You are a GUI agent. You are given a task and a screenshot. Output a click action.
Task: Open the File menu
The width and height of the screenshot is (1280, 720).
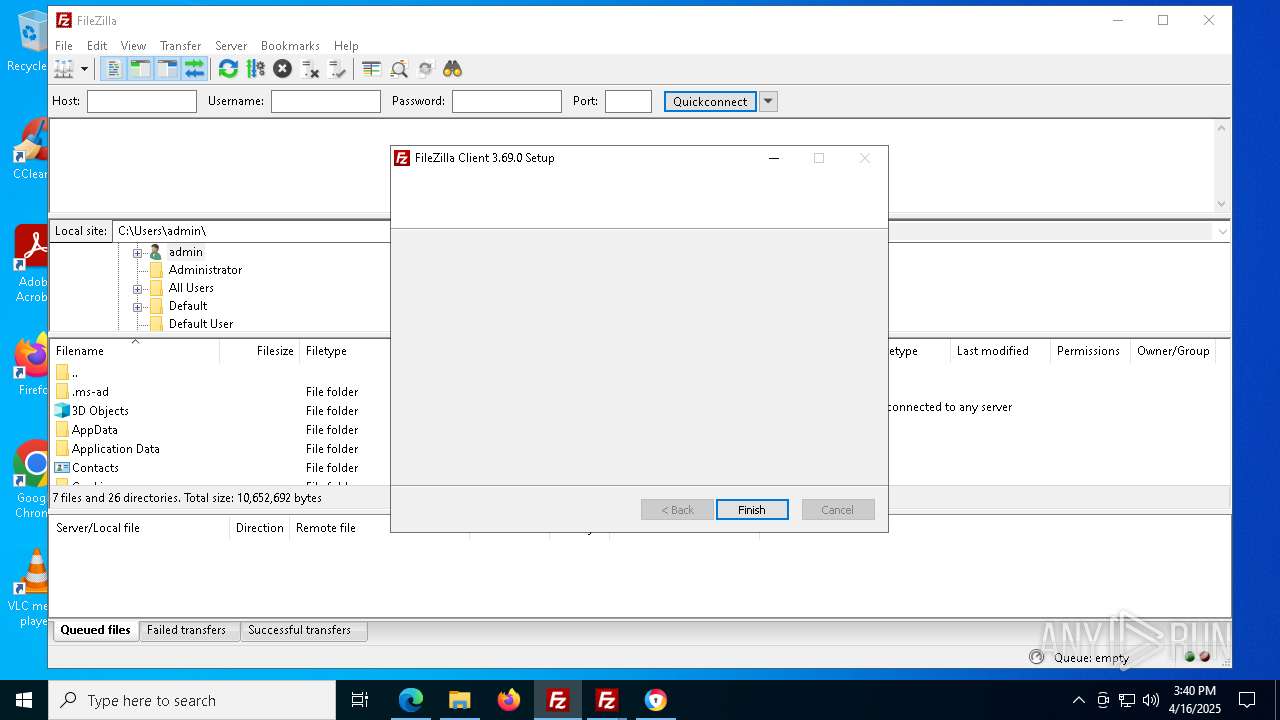64,46
